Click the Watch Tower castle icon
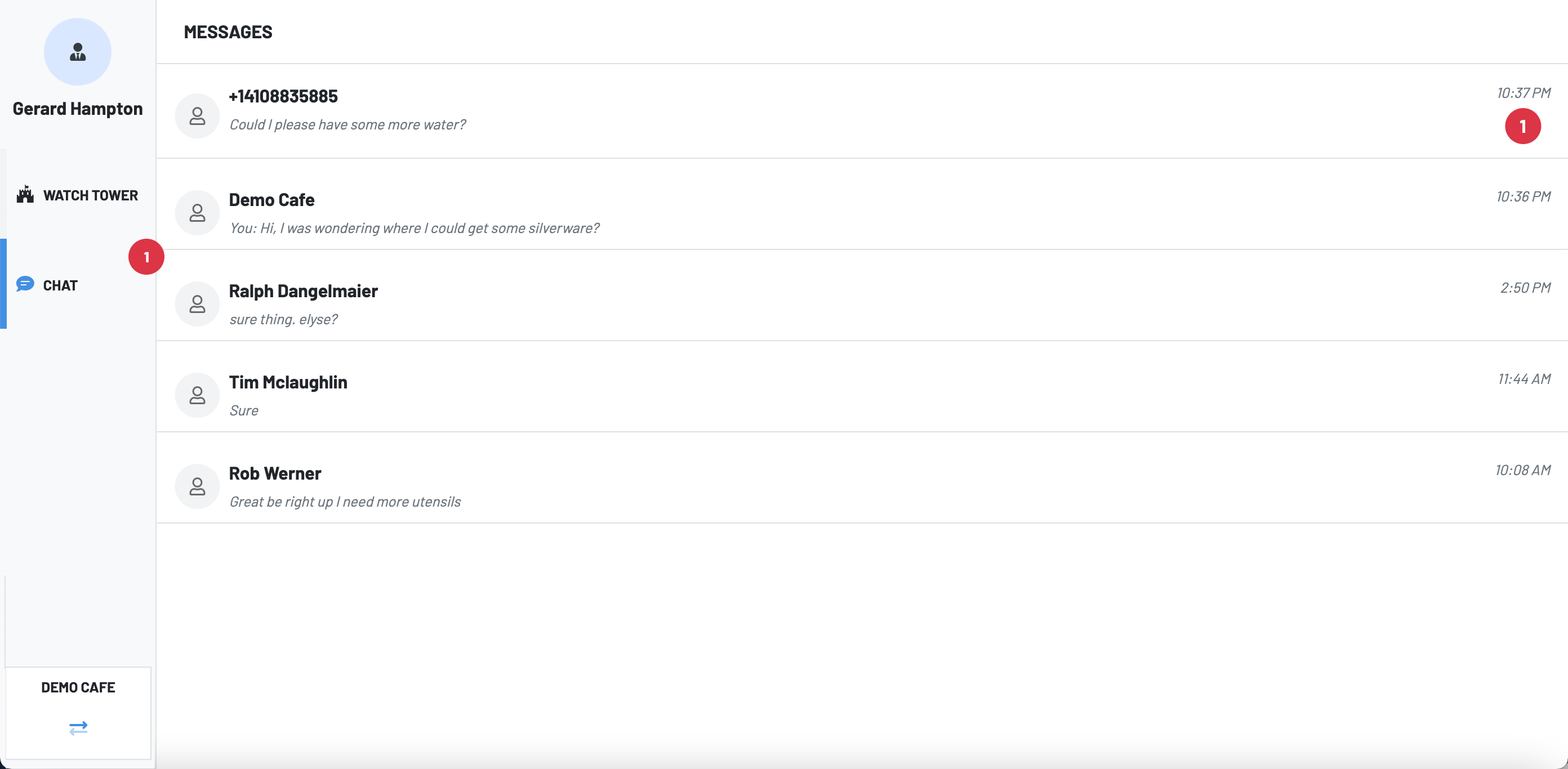 pyautogui.click(x=25, y=195)
